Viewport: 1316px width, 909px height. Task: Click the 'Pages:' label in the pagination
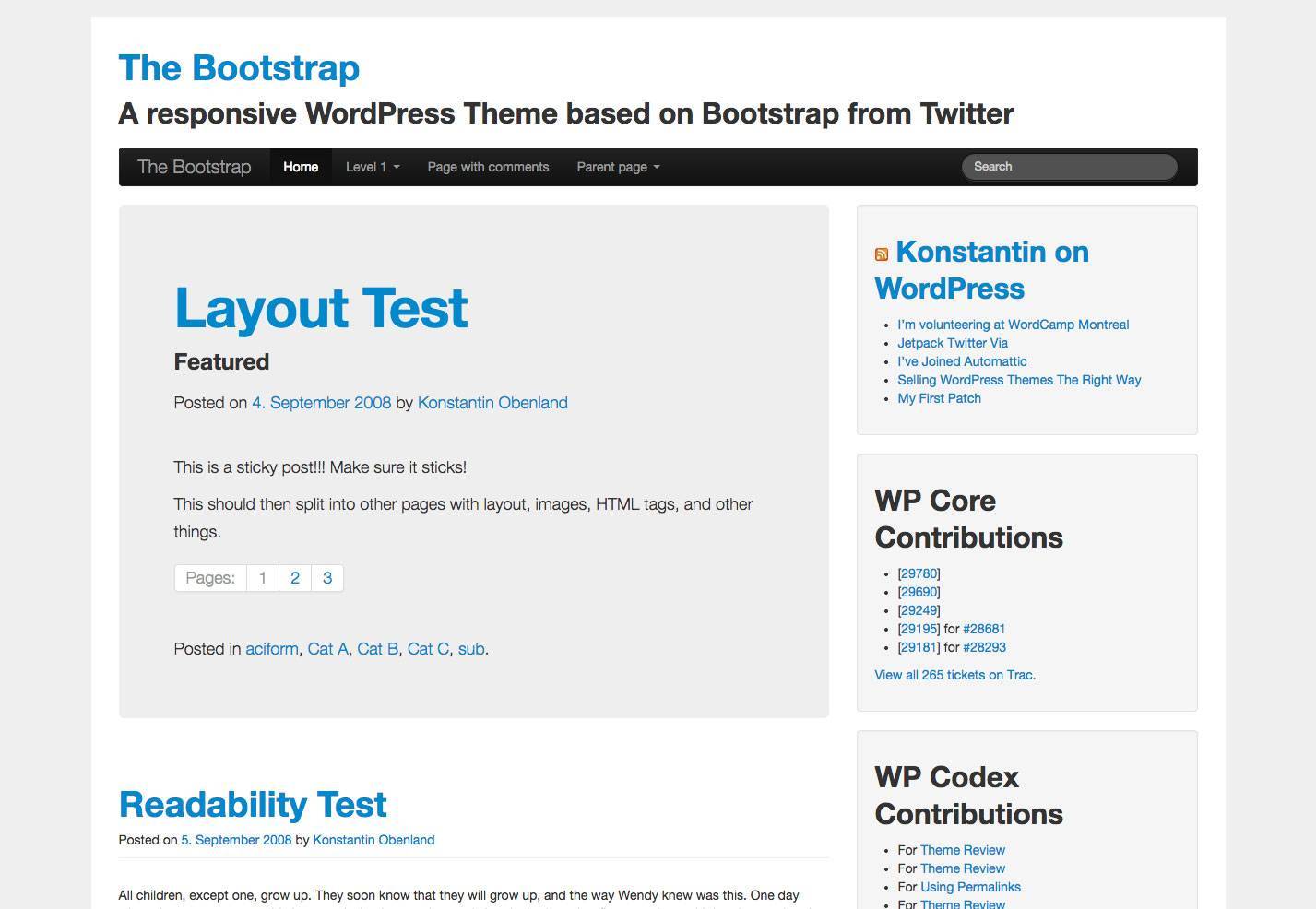click(210, 578)
